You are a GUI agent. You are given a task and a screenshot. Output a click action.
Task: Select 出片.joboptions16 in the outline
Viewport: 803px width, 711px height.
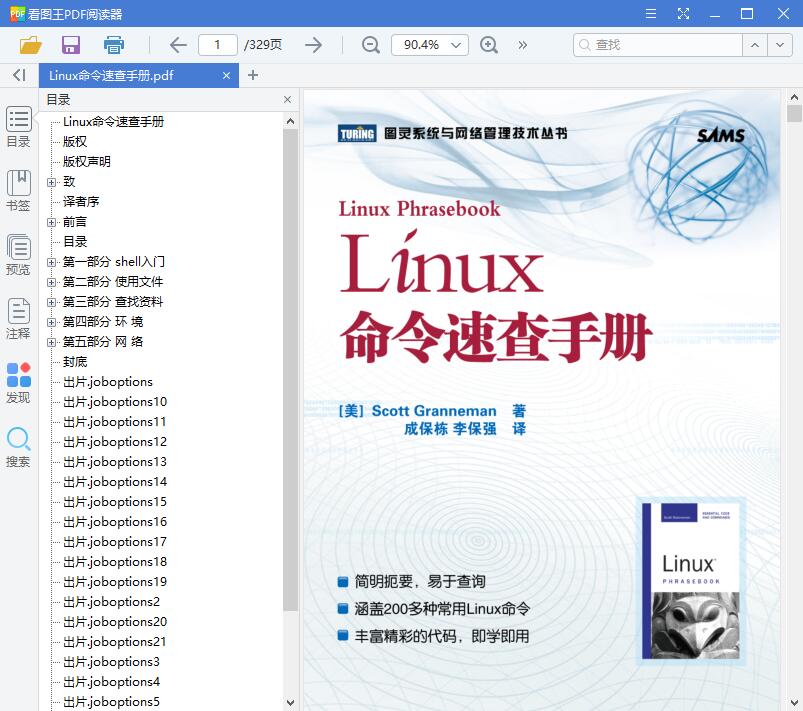(115, 522)
